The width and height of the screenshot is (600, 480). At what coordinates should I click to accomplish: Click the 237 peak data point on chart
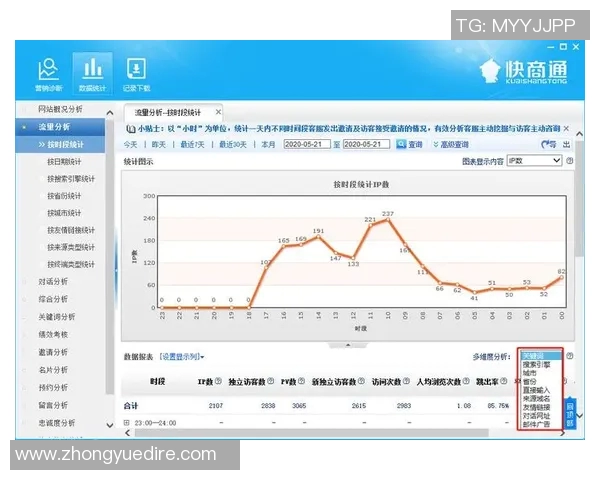point(388,220)
